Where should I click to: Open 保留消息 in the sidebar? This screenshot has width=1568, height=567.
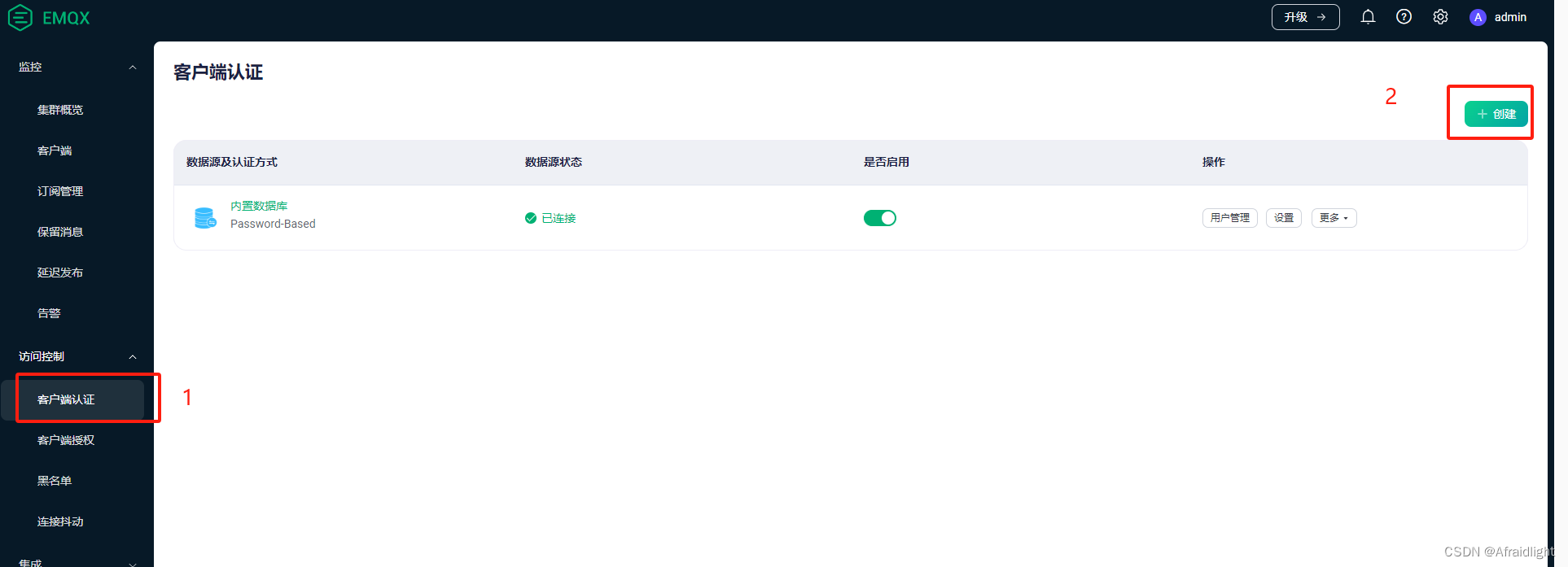(x=60, y=232)
